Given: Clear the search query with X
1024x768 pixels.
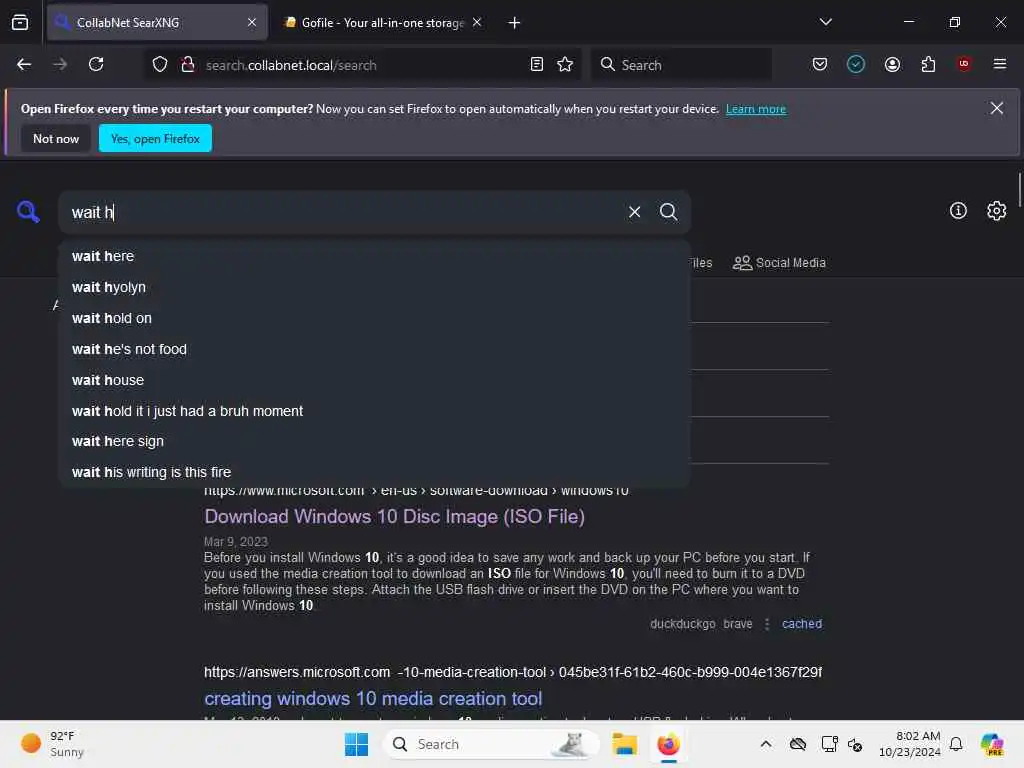Looking at the screenshot, I should 634,212.
